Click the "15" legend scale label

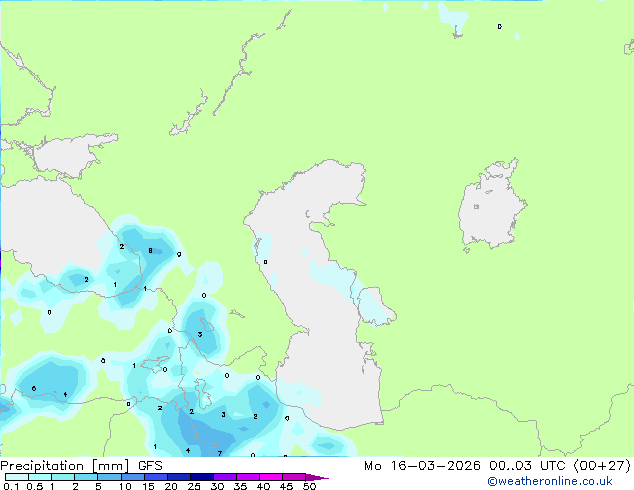pyautogui.click(x=148, y=486)
